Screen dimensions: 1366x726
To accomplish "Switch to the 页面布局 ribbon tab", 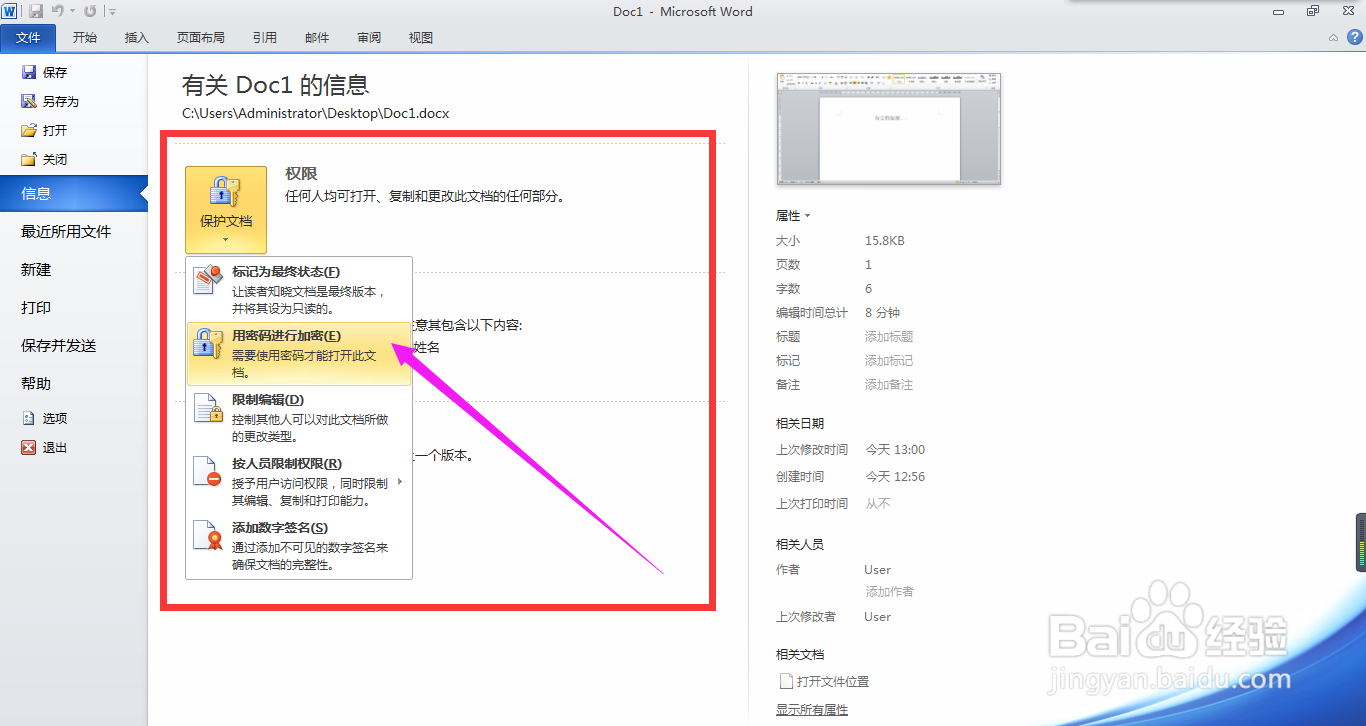I will pyautogui.click(x=201, y=38).
